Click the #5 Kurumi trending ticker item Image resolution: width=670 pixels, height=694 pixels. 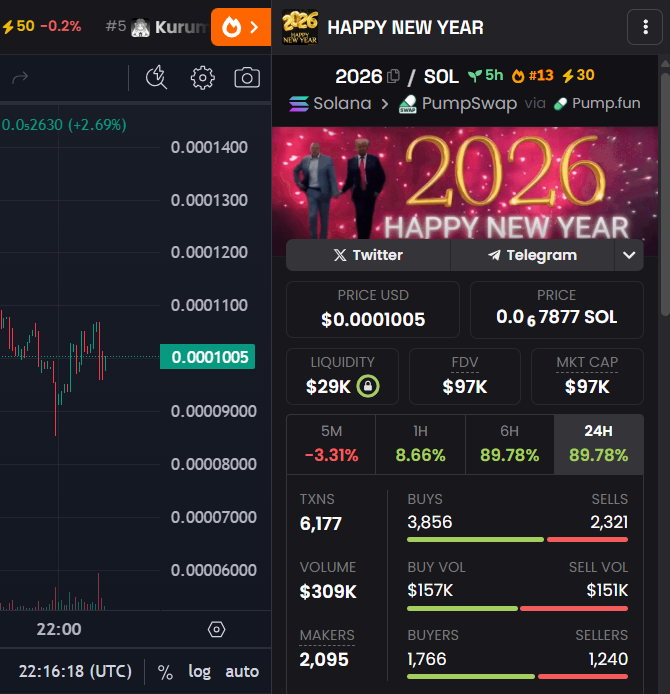pyautogui.click(x=157, y=27)
